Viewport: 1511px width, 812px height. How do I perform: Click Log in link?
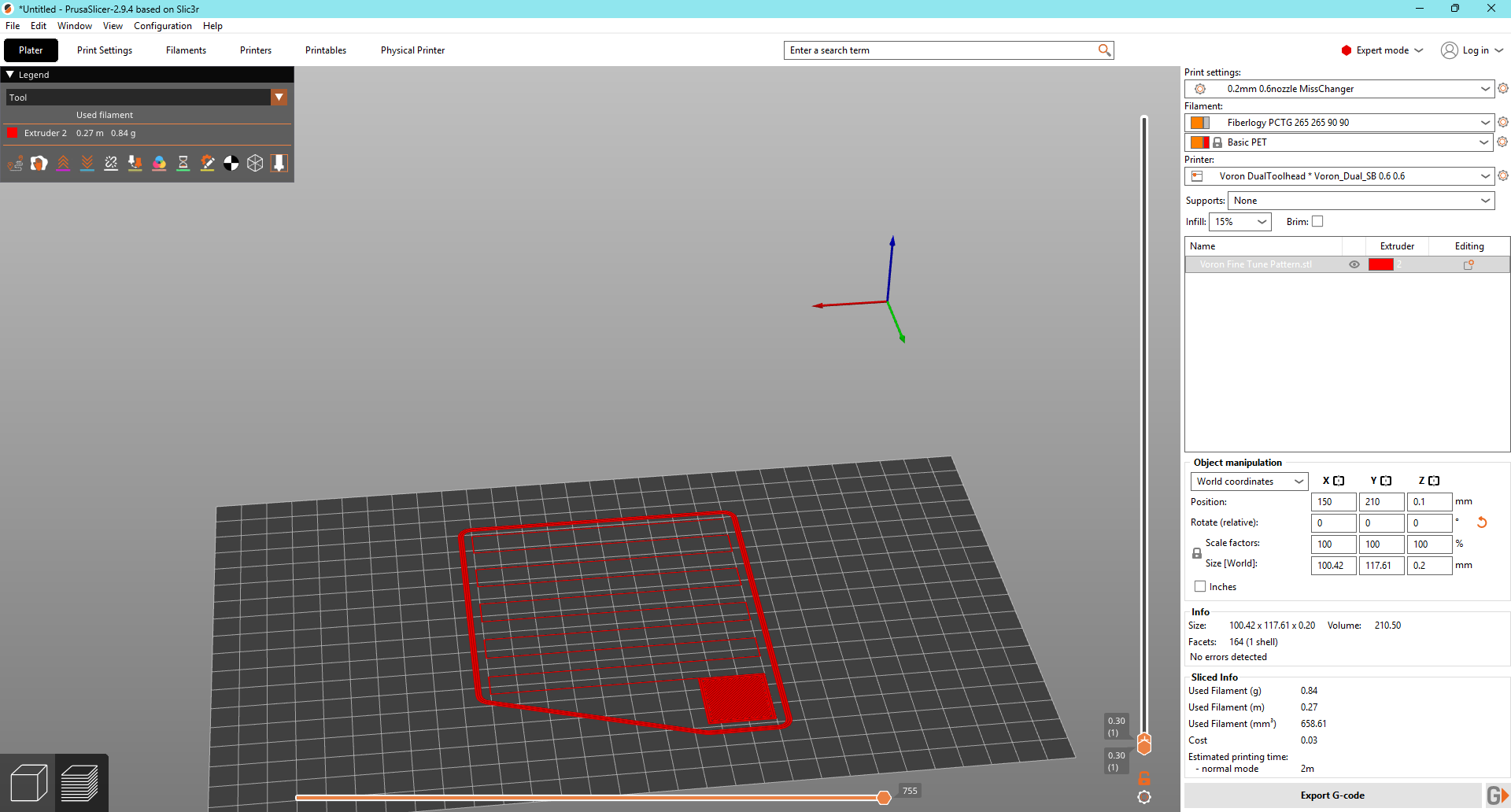click(1475, 50)
